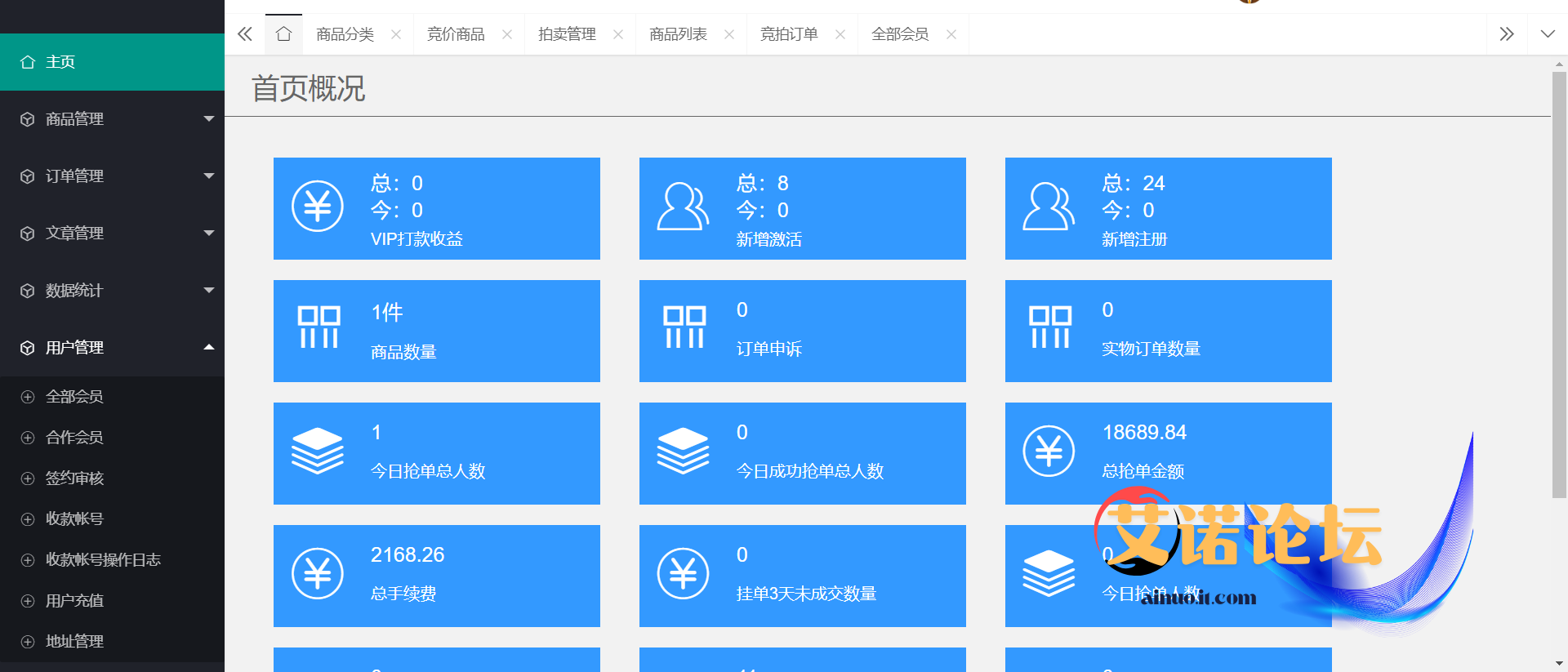The width and height of the screenshot is (1568, 672).
Task: Click the vertical scrollbar thumb
Action: tap(1559, 284)
